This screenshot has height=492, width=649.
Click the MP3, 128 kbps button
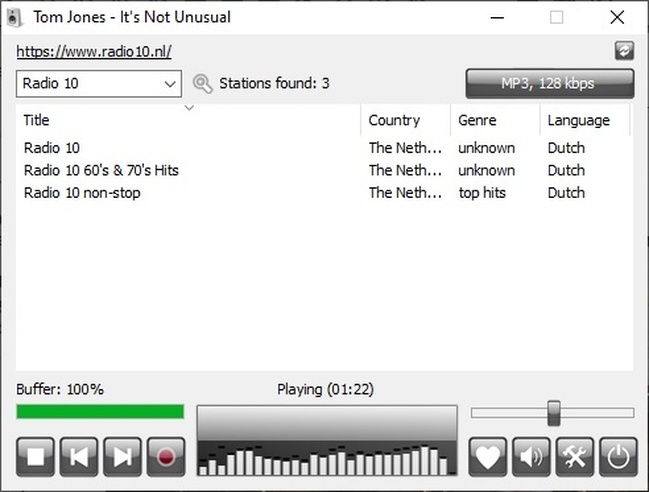[x=550, y=84]
